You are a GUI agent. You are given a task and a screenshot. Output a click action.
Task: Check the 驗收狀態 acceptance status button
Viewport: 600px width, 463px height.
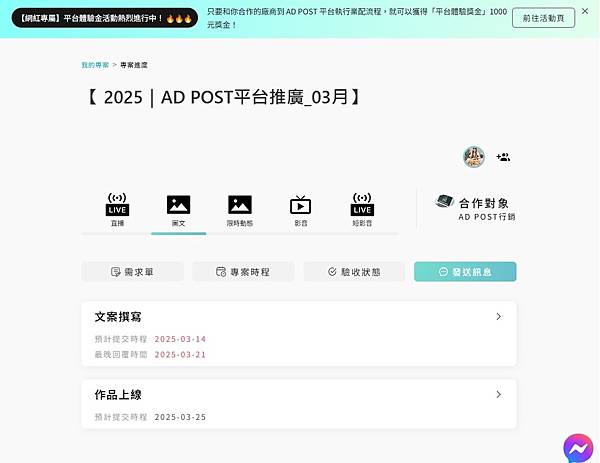pos(354,272)
